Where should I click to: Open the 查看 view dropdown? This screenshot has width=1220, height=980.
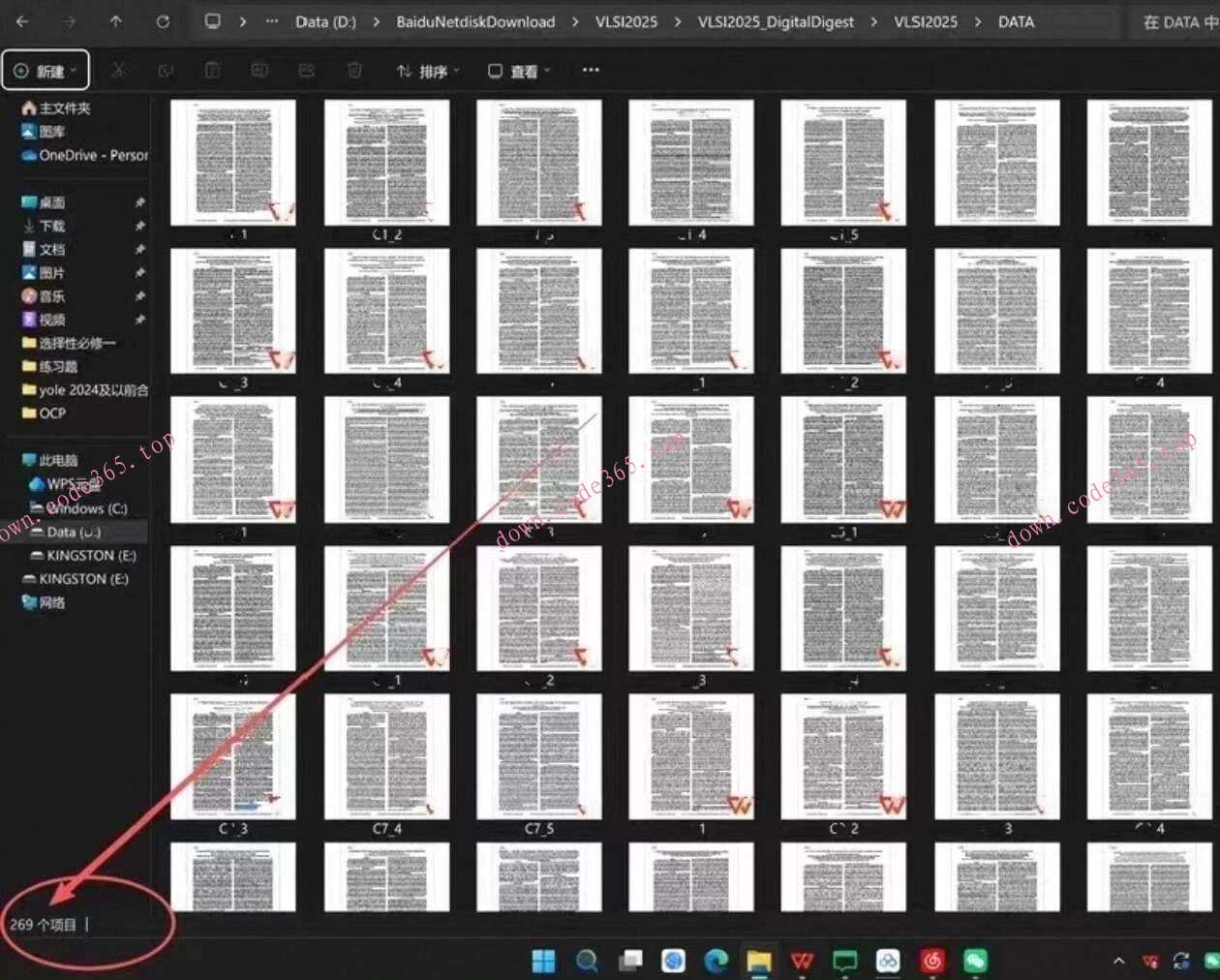pos(519,71)
